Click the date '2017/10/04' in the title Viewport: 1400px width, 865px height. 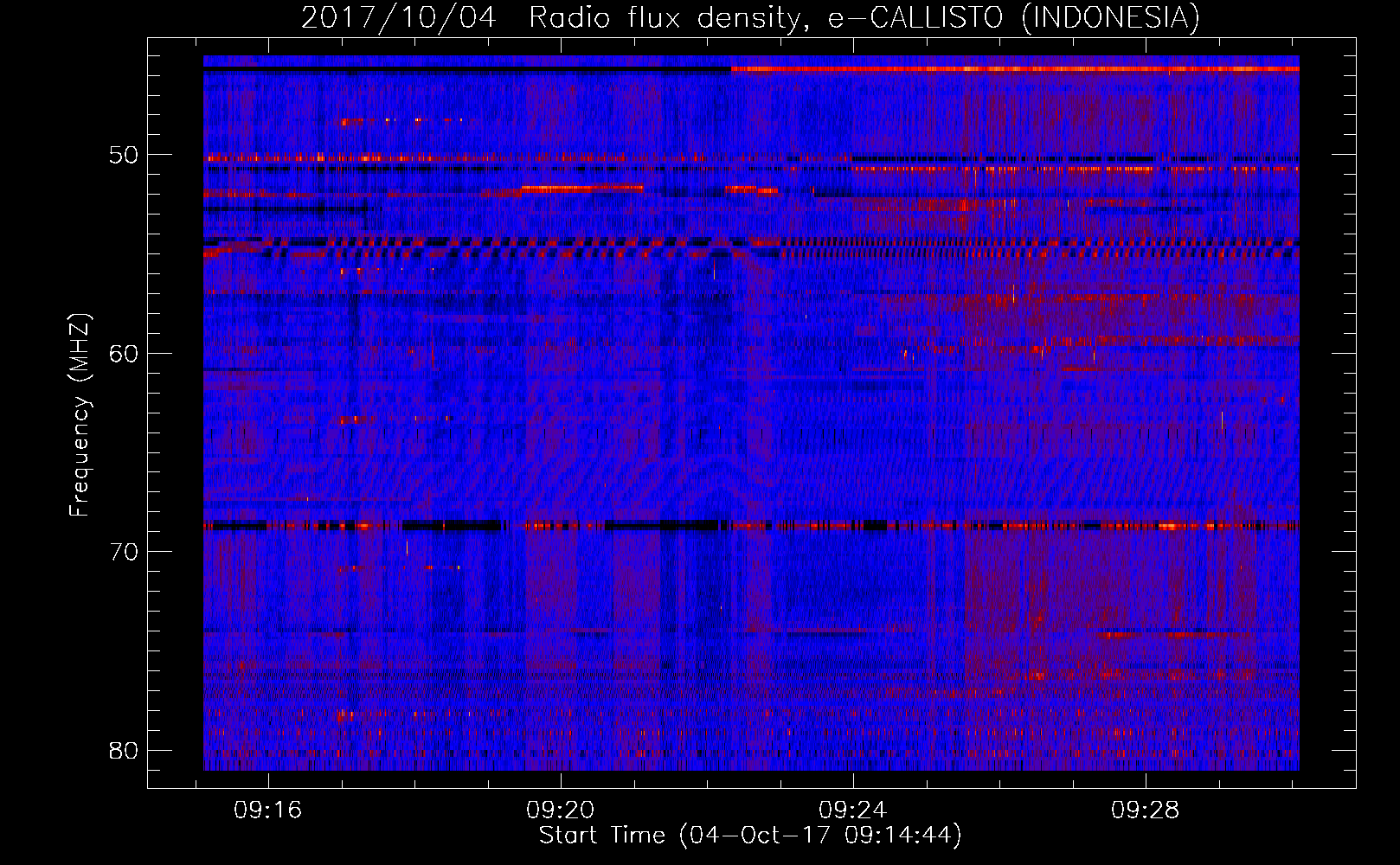pyautogui.click(x=398, y=17)
